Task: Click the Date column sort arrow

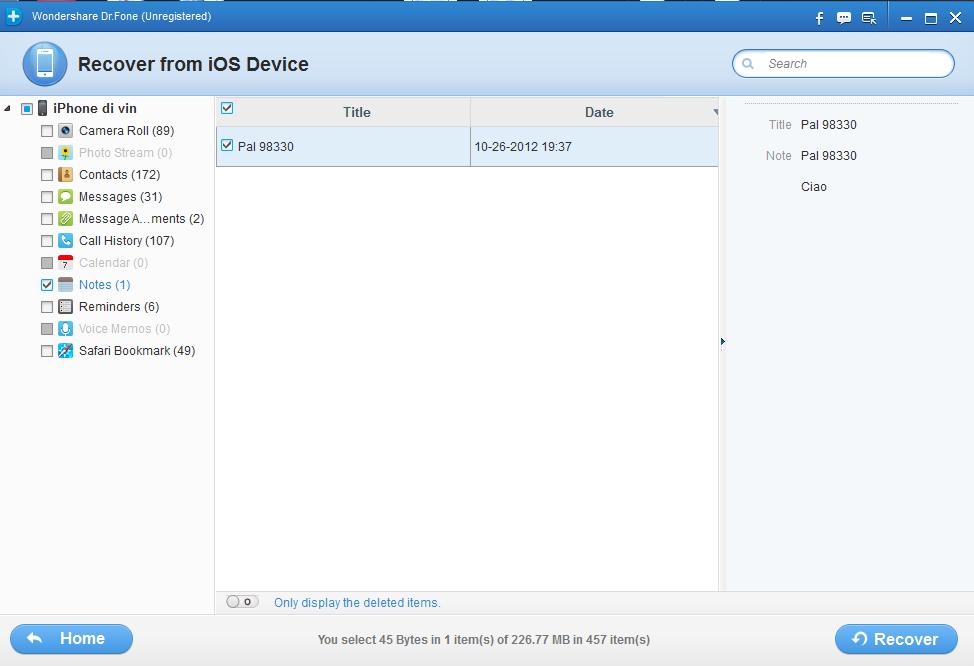Action: (716, 112)
